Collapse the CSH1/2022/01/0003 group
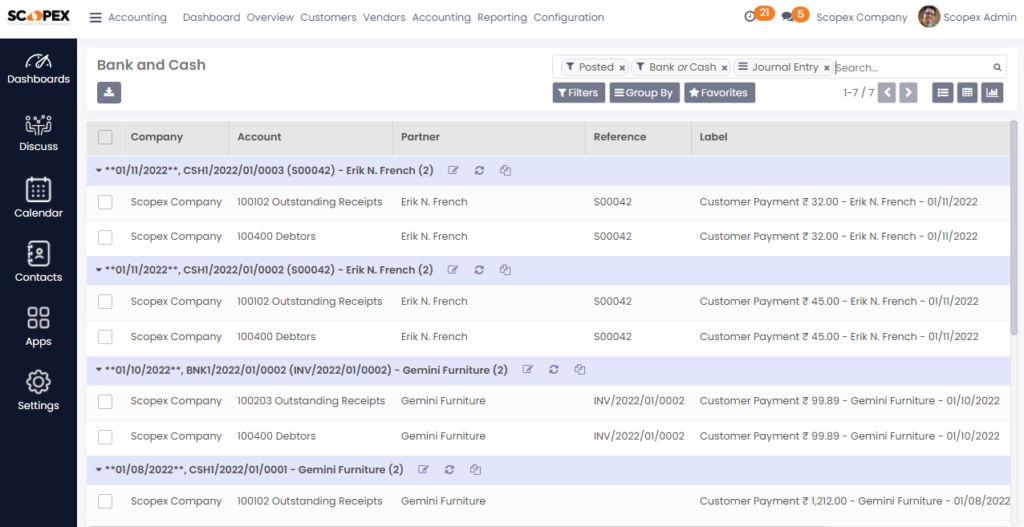This screenshot has width=1024, height=527. 99,170
